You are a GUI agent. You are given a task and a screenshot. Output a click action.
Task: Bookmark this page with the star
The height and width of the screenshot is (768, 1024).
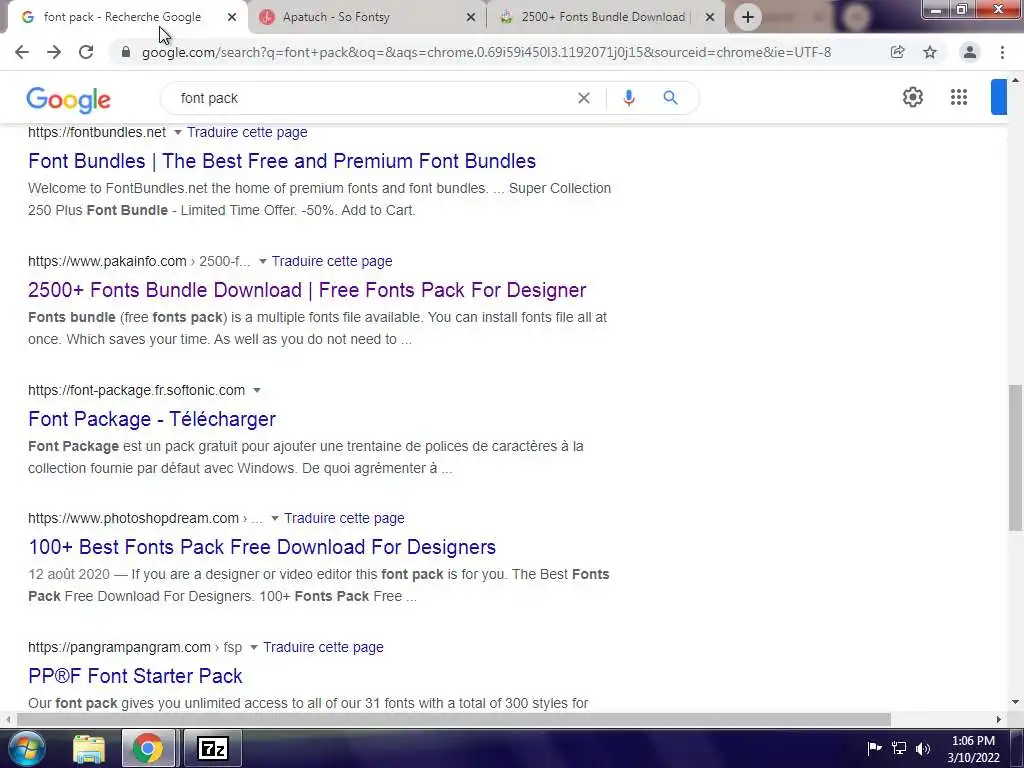tap(930, 52)
